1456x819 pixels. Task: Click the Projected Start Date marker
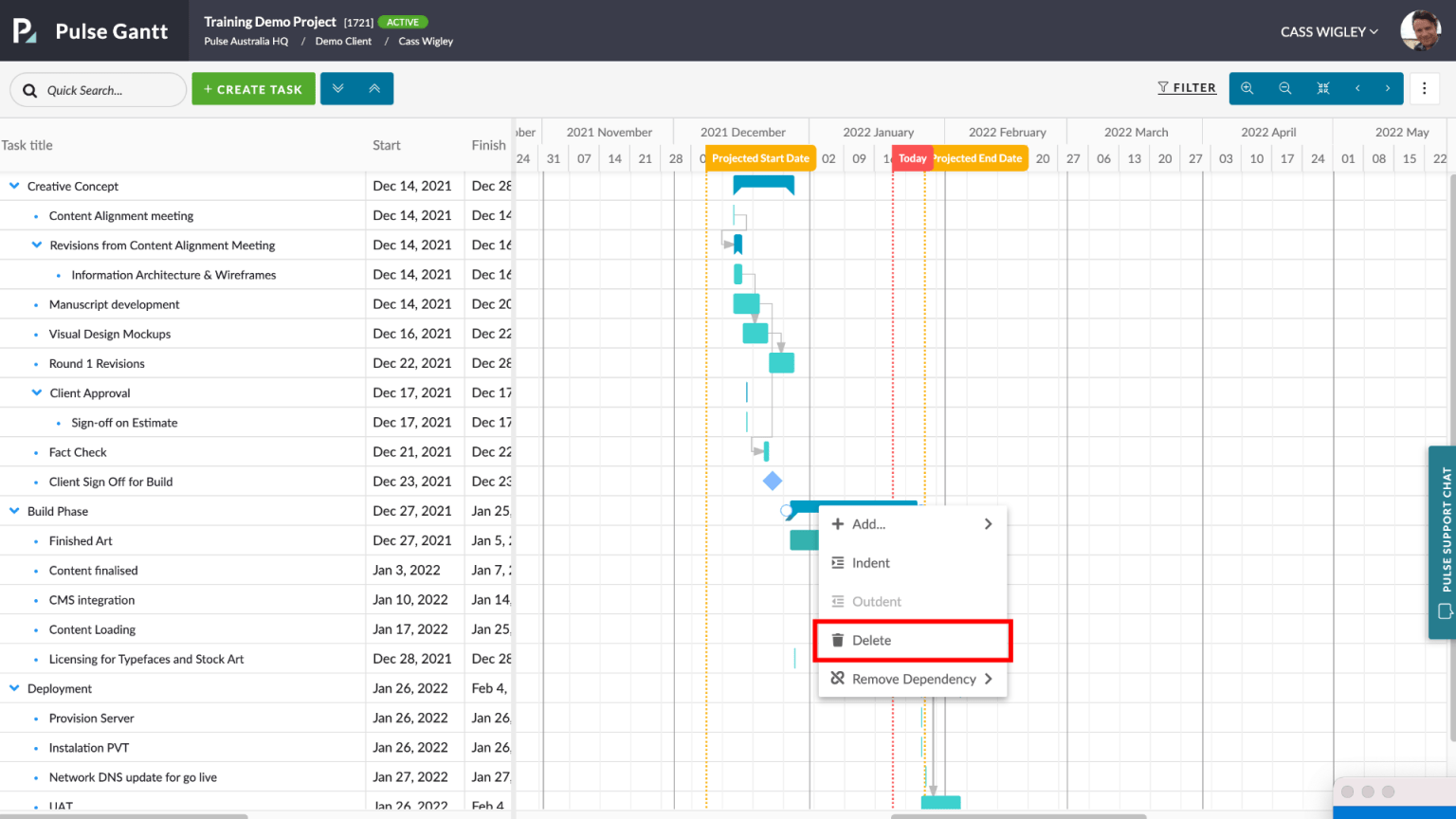tap(760, 158)
